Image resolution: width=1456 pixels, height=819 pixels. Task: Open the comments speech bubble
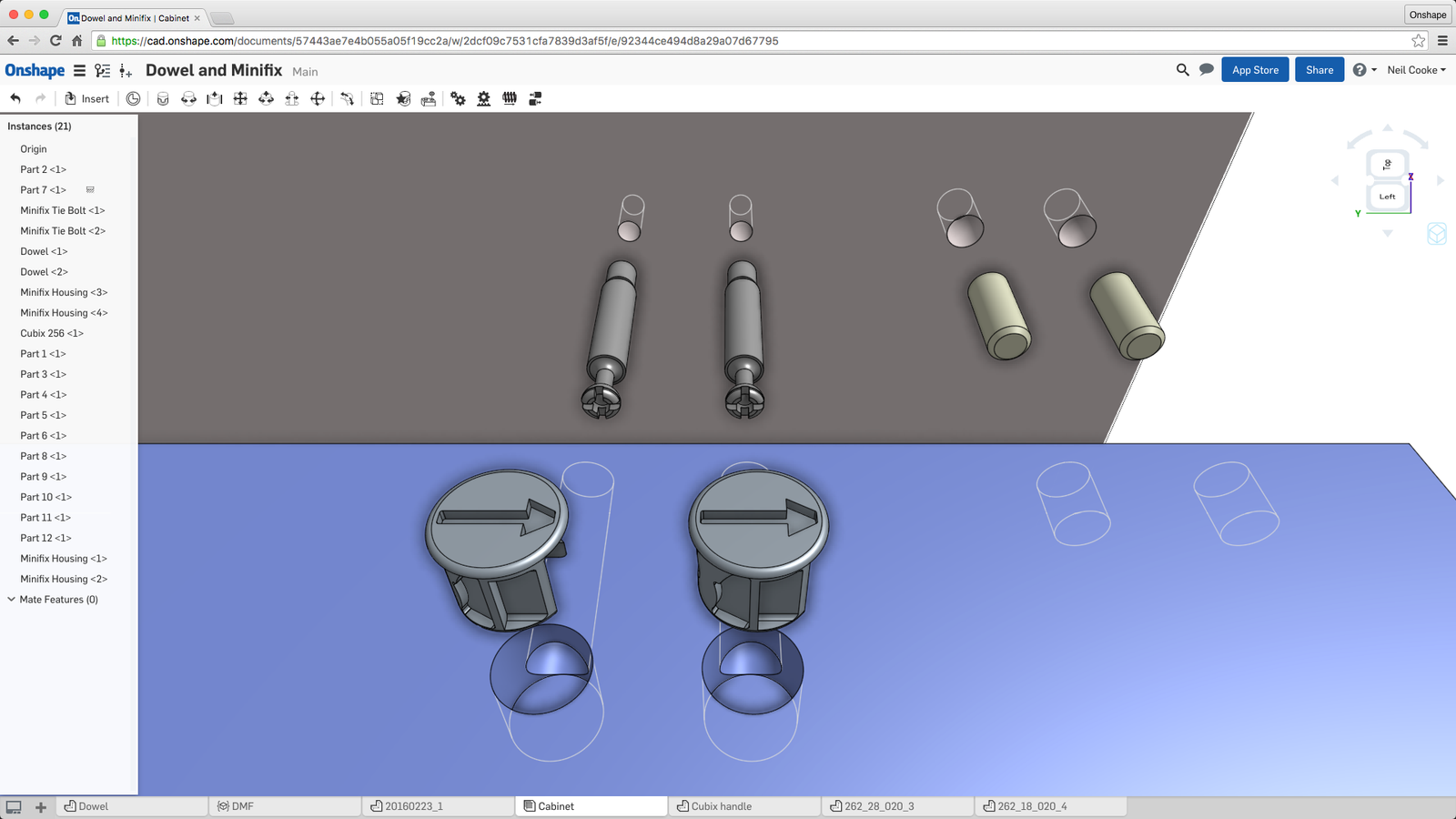1207,70
